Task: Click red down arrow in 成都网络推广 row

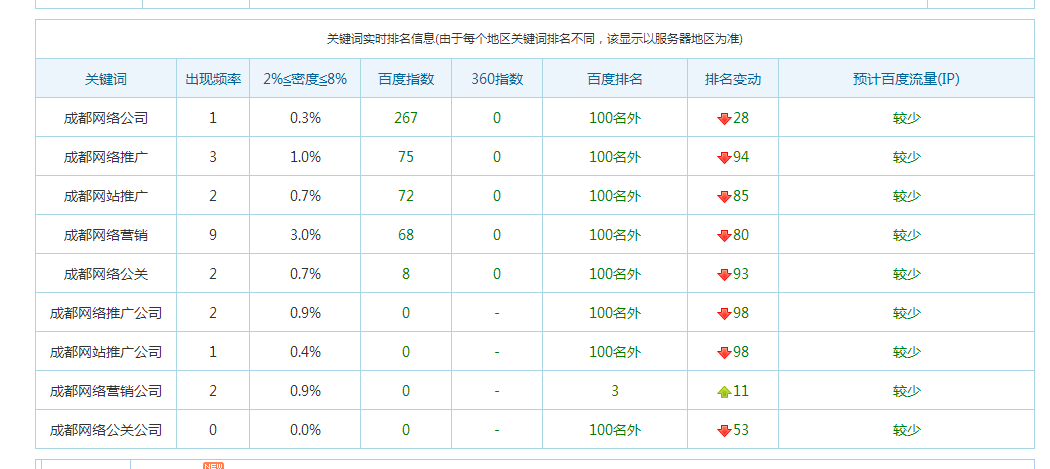Action: (724, 157)
